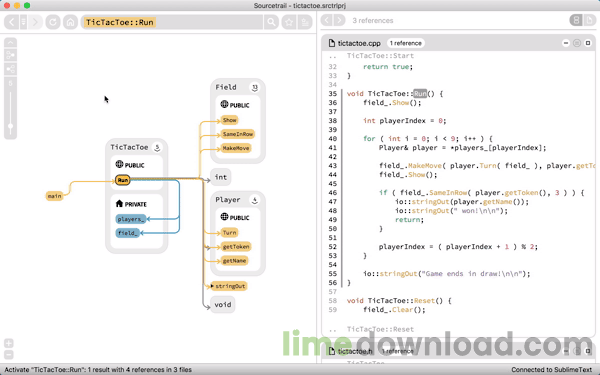600x375 pixels.
Task: Expand hidden members of Player class
Action: (254, 200)
